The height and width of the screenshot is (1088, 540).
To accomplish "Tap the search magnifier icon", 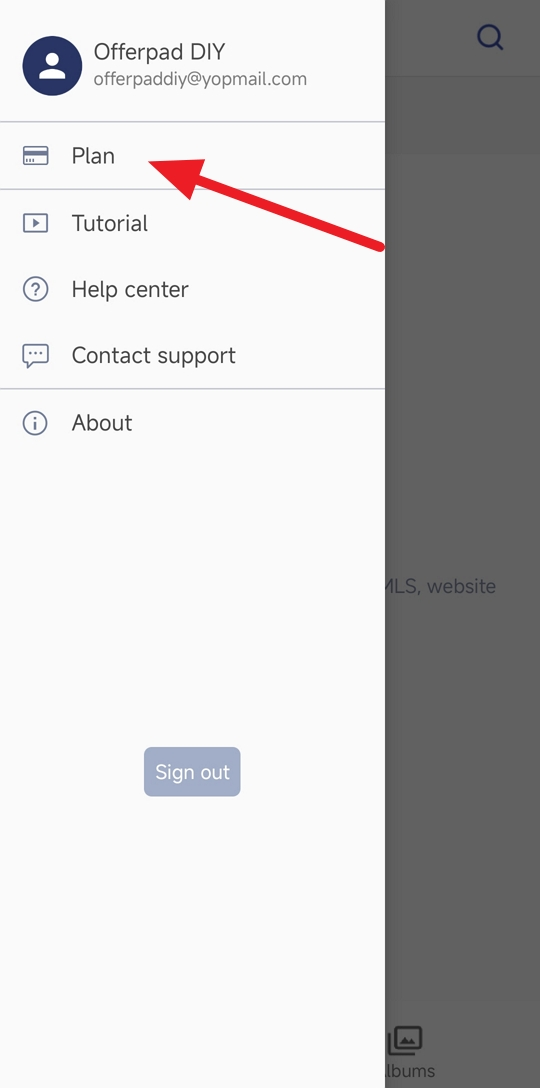I will [x=491, y=37].
